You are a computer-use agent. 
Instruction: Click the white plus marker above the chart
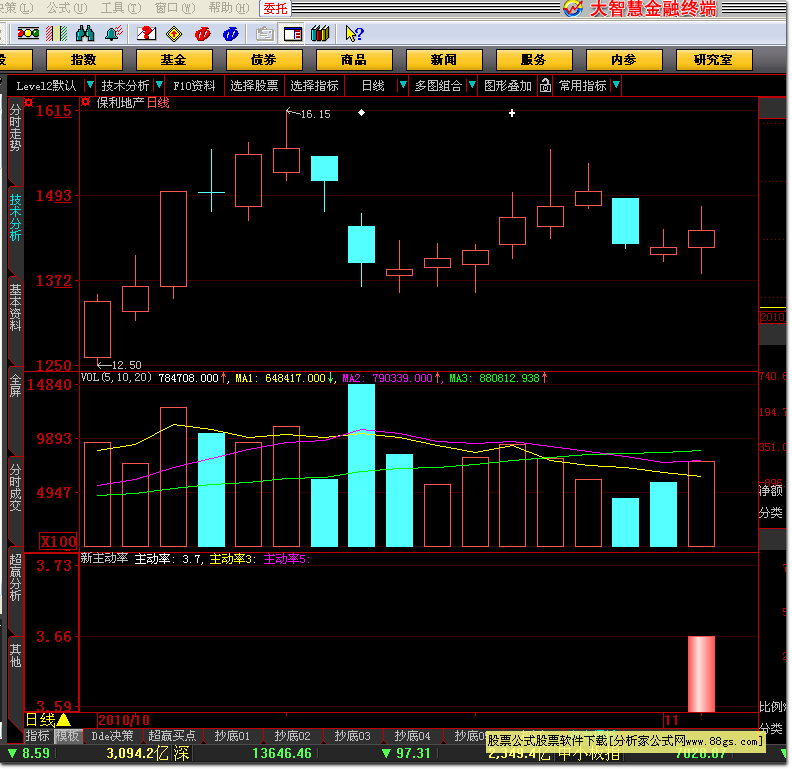point(512,113)
